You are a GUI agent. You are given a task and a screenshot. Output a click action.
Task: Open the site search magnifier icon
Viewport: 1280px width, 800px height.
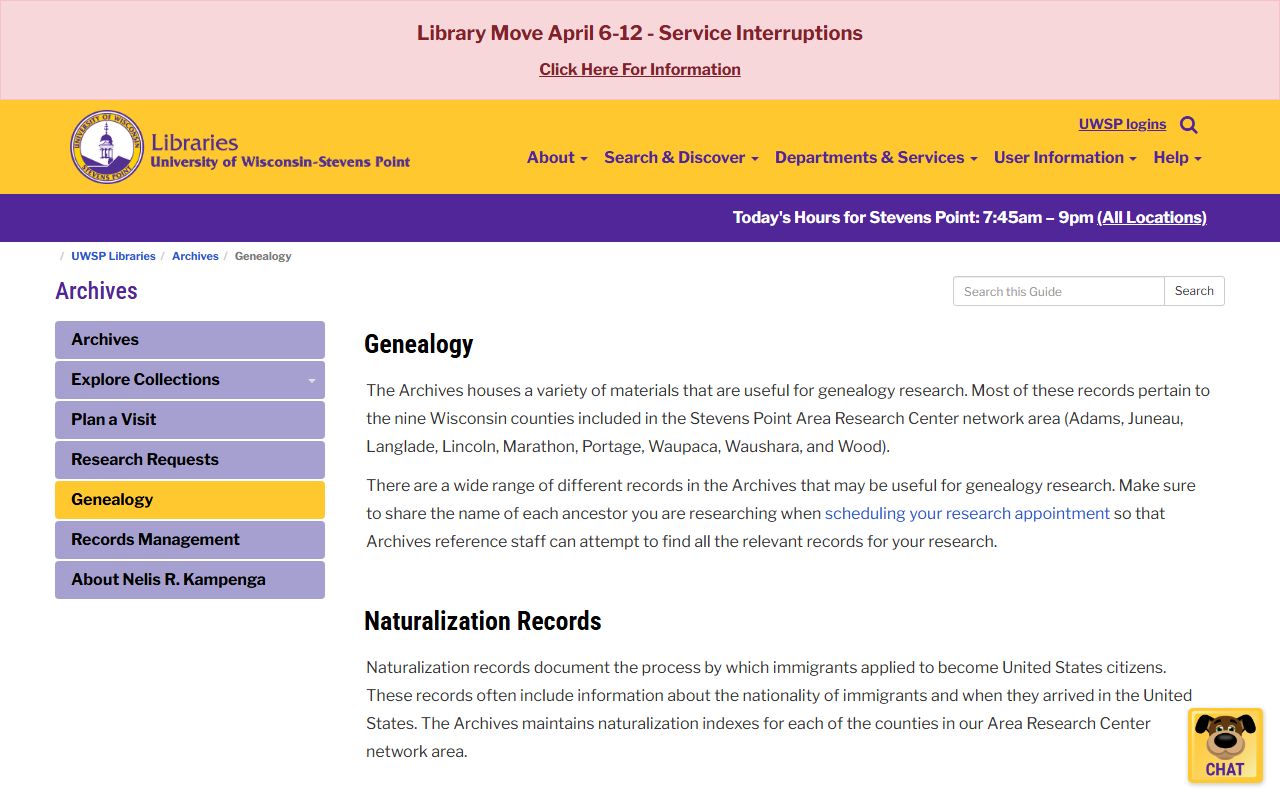(x=1189, y=125)
